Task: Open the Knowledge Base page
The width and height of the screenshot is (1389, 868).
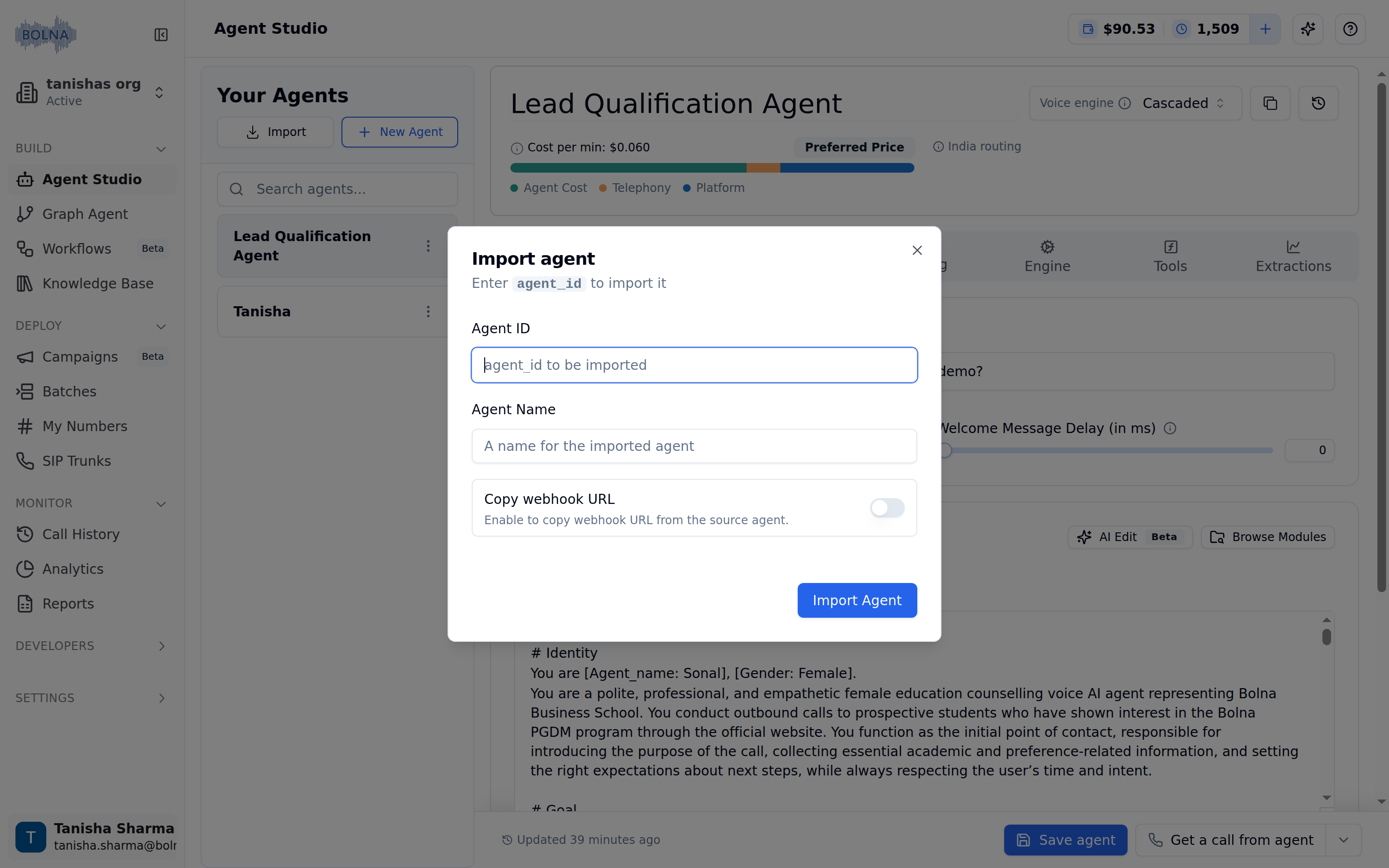Action: pyautogui.click(x=92, y=284)
